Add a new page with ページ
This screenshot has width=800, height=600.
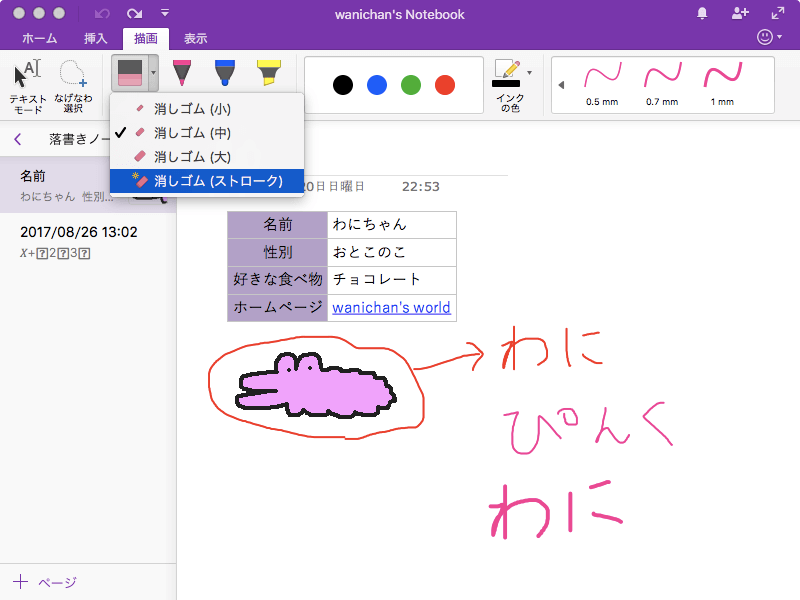click(45, 582)
